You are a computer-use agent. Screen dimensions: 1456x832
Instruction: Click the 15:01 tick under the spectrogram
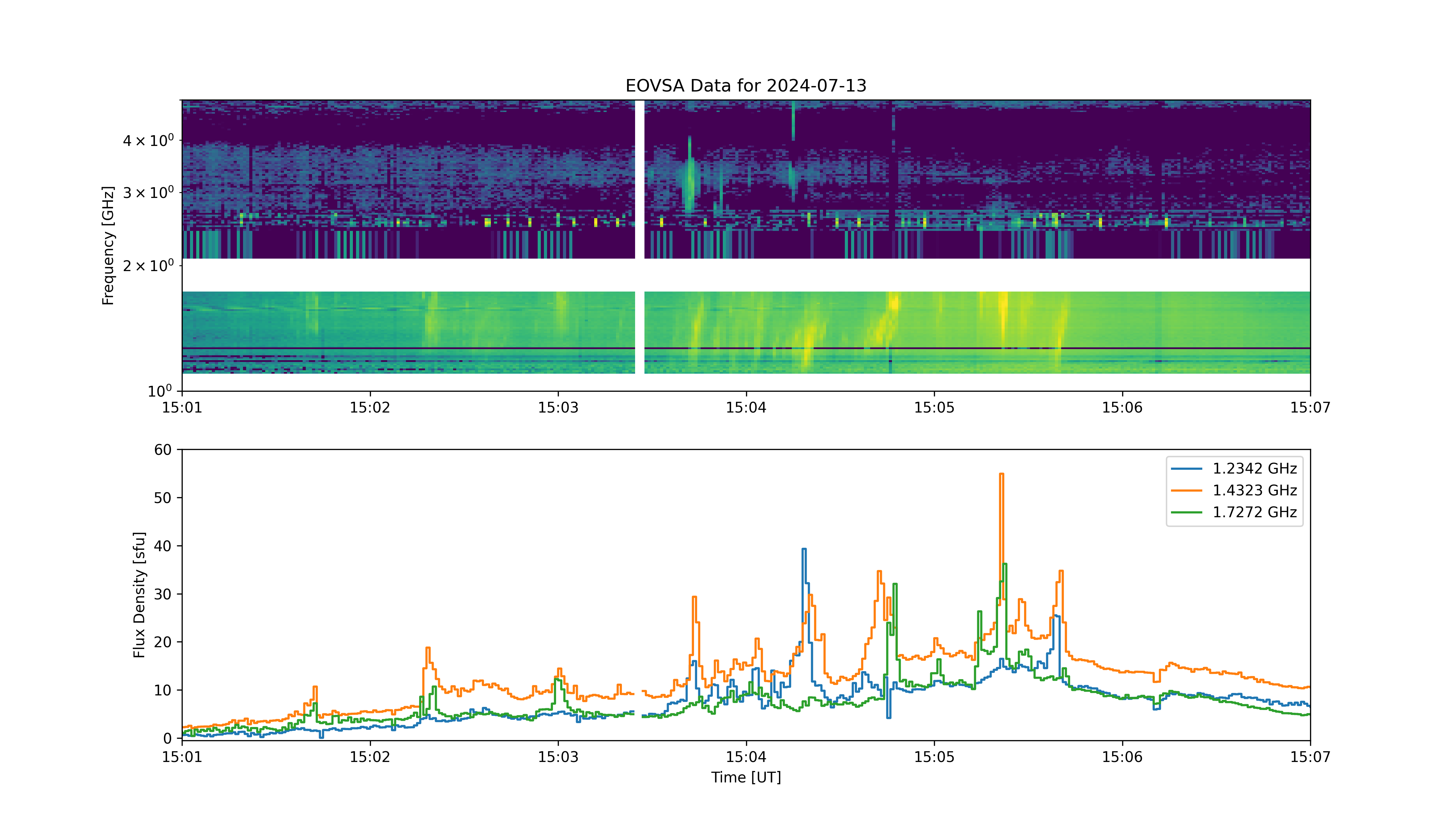182,408
